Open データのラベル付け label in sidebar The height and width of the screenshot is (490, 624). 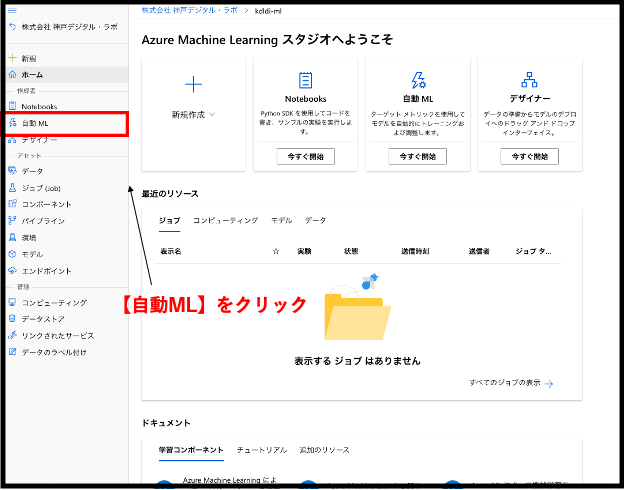pyautogui.click(x=54, y=352)
